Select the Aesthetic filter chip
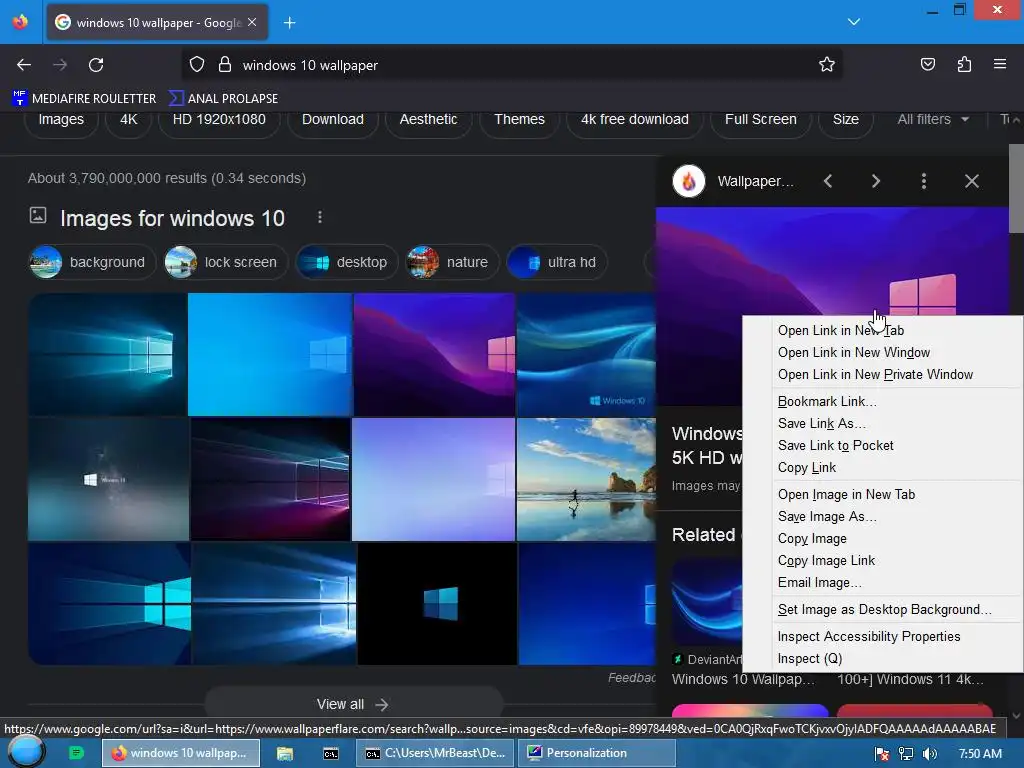The width and height of the screenshot is (1024, 768). point(428,120)
